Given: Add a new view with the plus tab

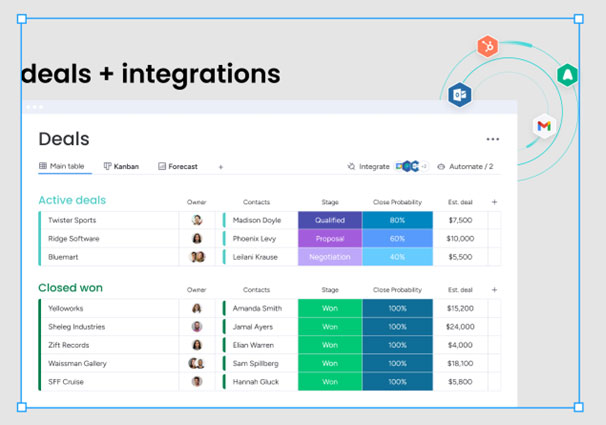Looking at the screenshot, I should tap(221, 167).
